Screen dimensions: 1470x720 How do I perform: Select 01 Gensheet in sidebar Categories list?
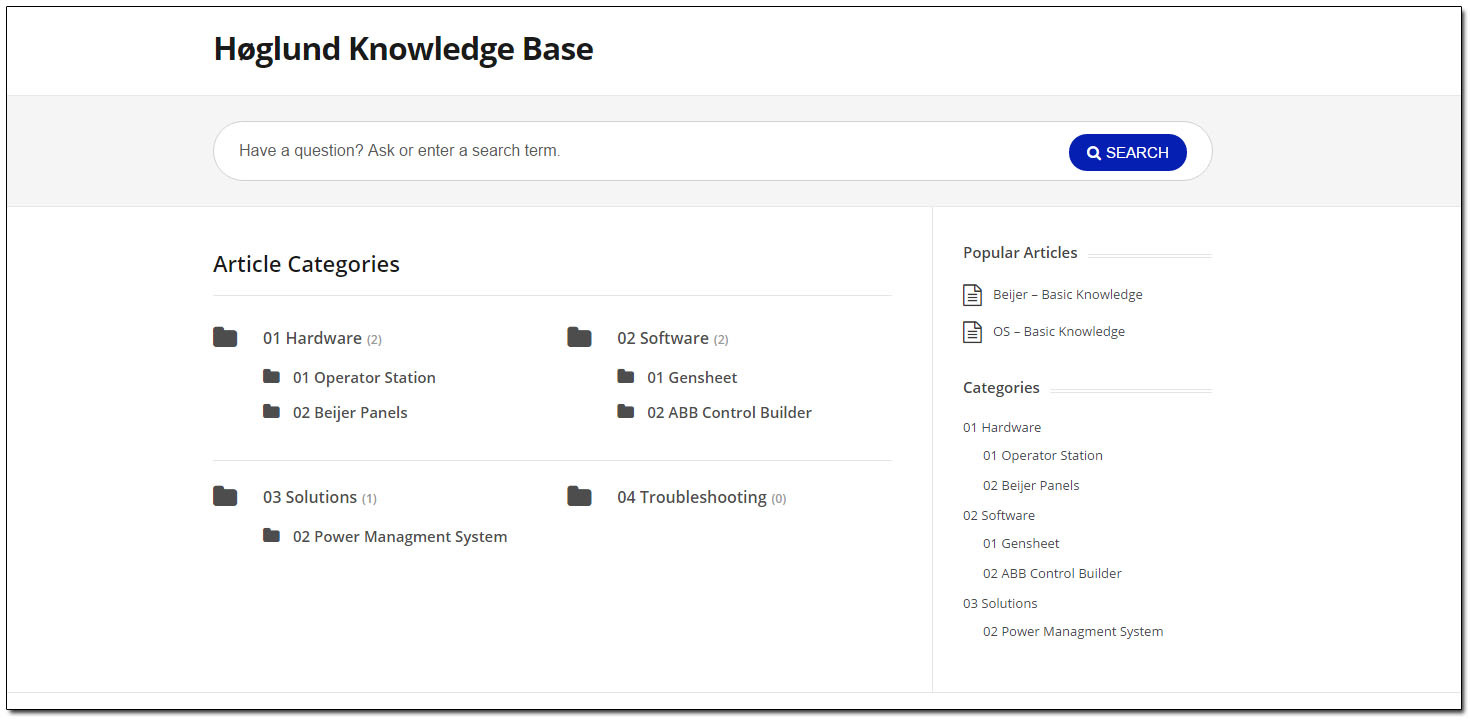point(1021,544)
